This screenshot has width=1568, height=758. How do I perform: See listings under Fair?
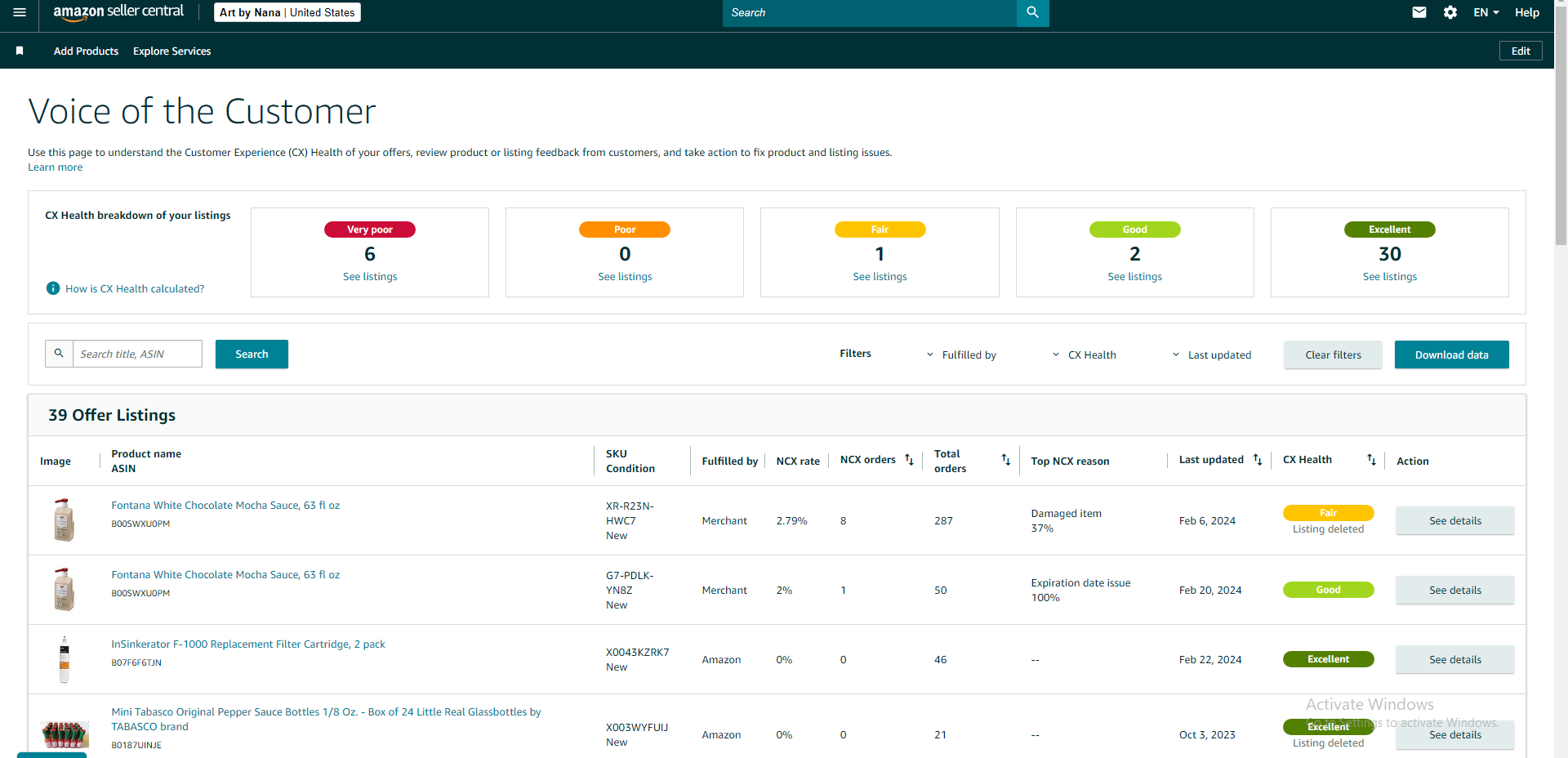pyautogui.click(x=880, y=277)
